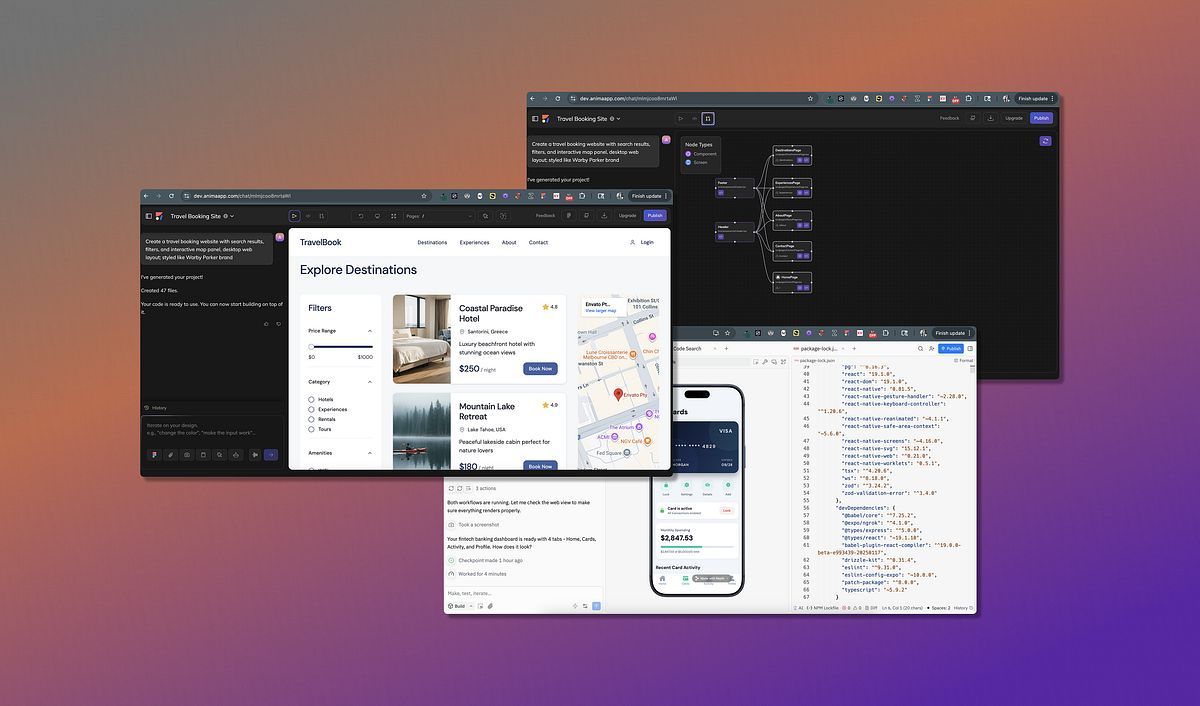Click the play preview icon in front Anima toolbar
The width and height of the screenshot is (1200, 706).
tap(294, 215)
